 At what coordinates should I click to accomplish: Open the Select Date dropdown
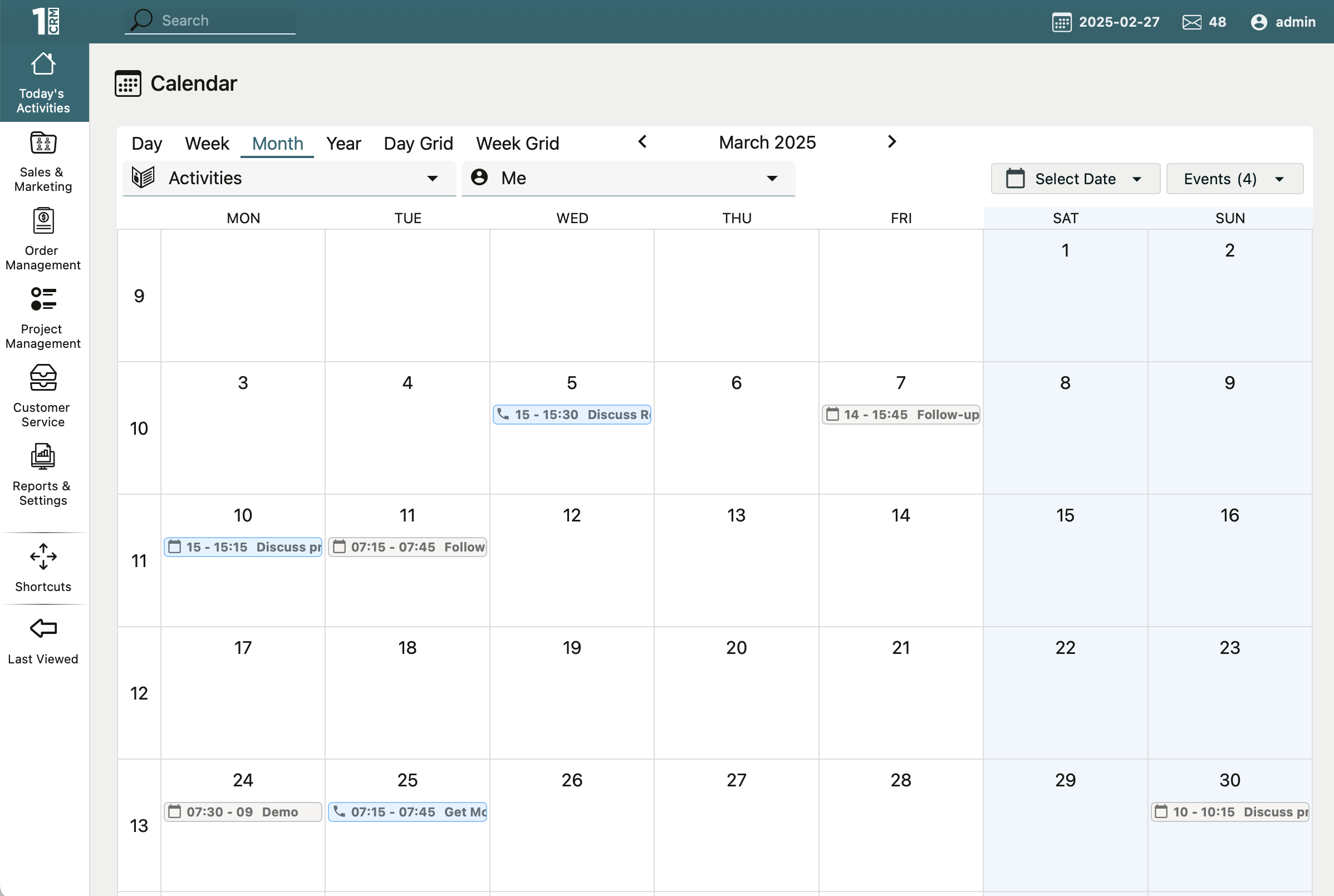point(1075,179)
